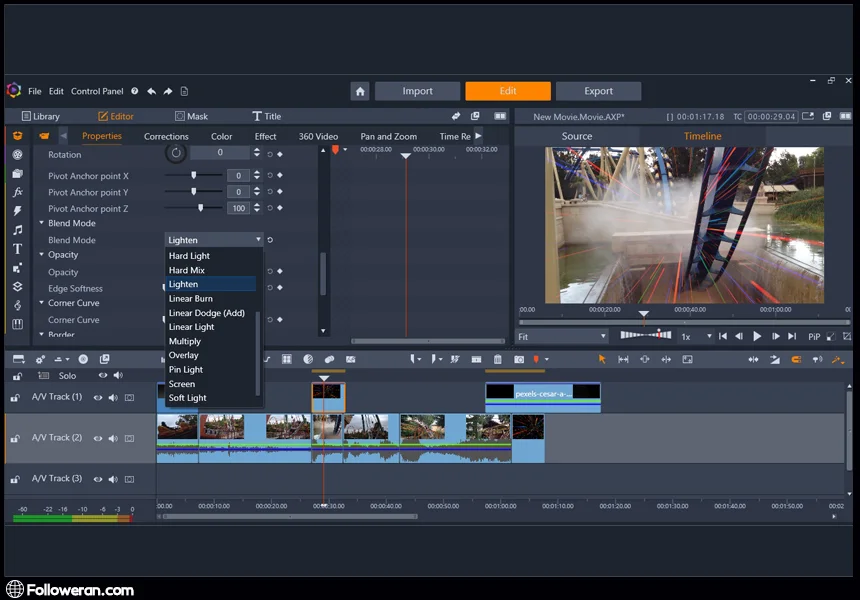
Task: Open the fx effects sidebar icon
Action: click(17, 192)
